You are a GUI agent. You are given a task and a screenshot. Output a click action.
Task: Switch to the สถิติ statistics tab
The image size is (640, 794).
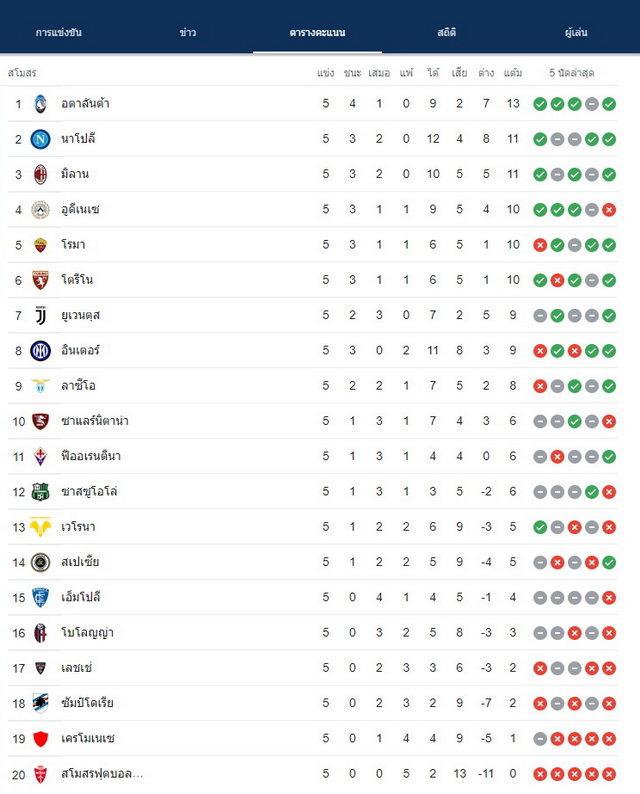point(447,32)
